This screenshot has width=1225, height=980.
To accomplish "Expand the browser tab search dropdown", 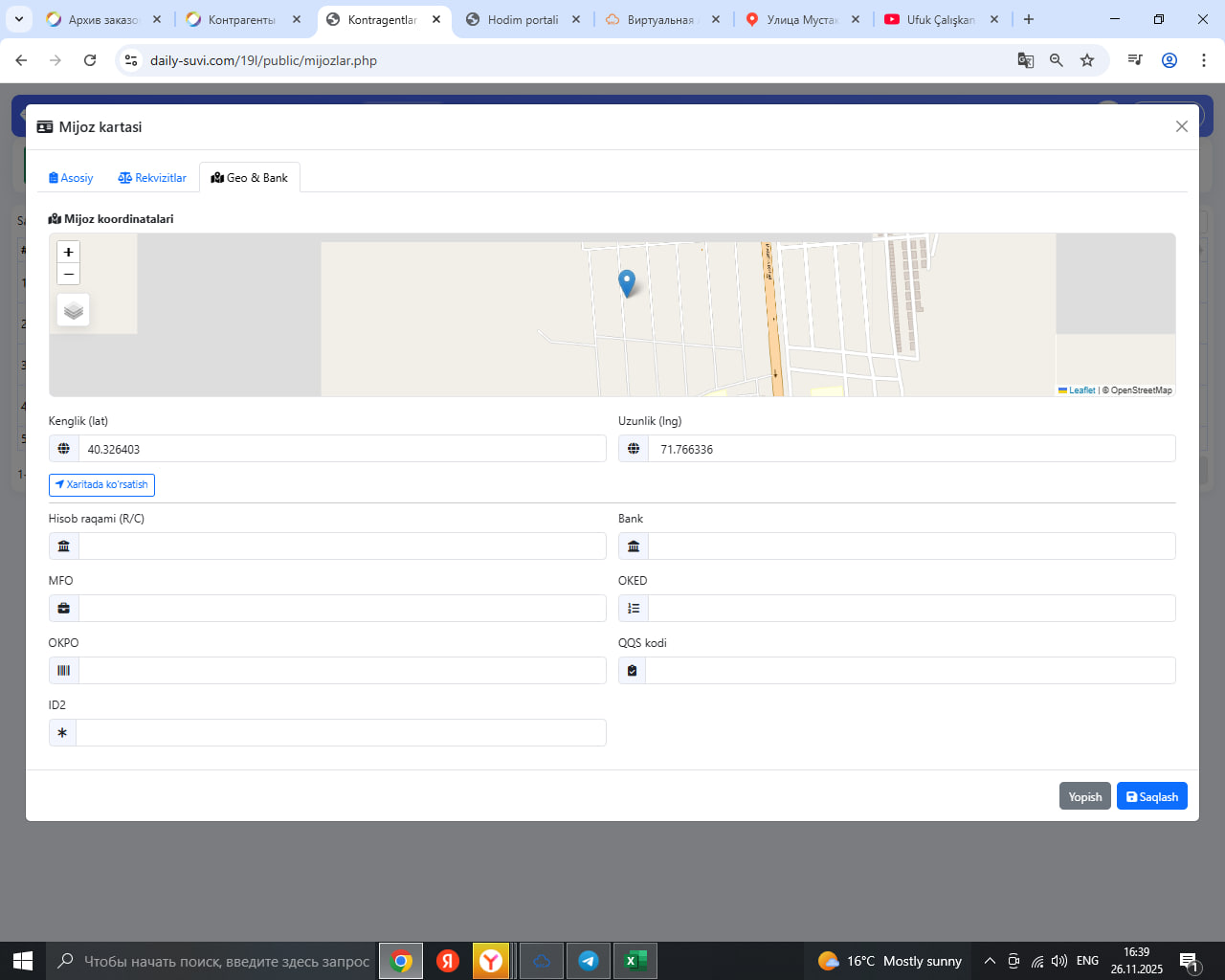I will click(x=19, y=19).
